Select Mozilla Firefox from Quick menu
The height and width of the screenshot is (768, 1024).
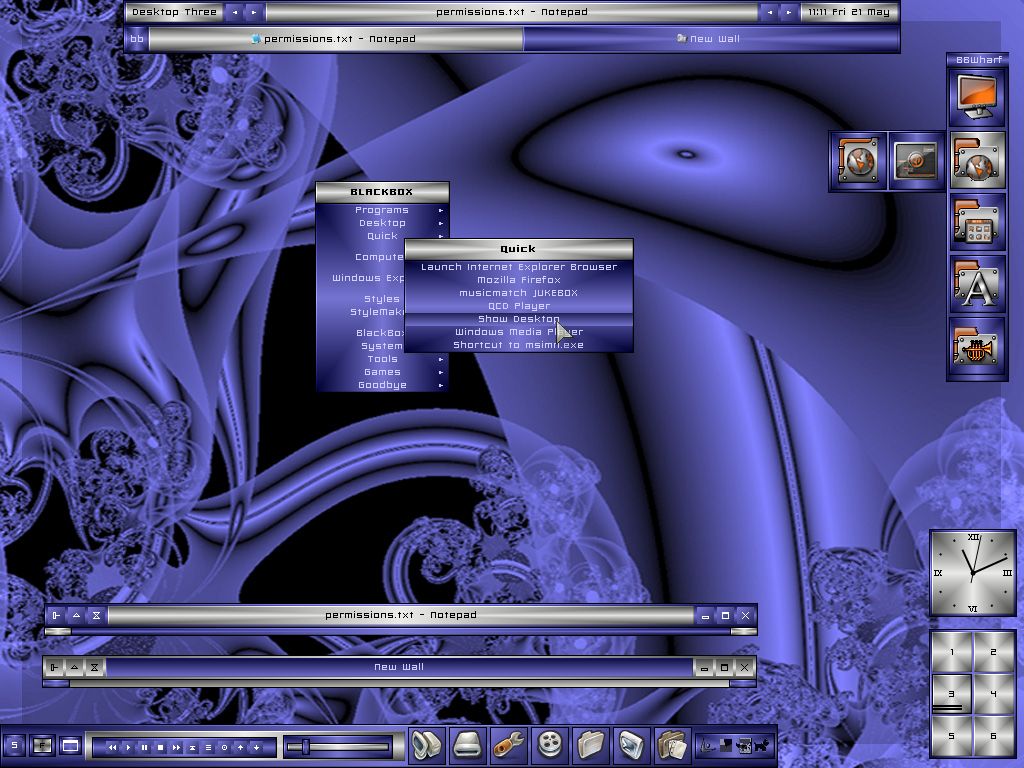click(x=518, y=280)
